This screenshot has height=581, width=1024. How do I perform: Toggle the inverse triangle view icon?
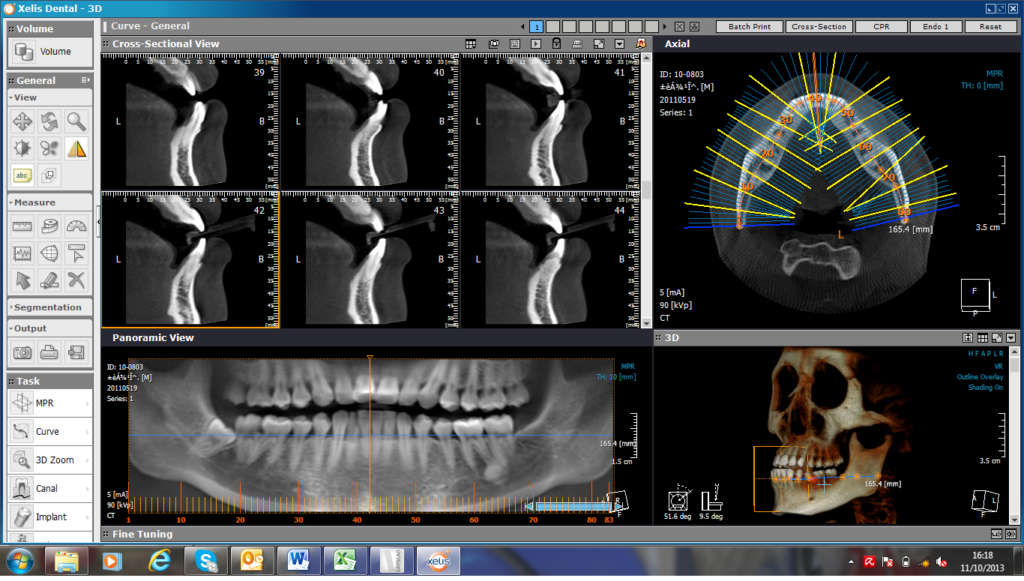click(x=76, y=148)
